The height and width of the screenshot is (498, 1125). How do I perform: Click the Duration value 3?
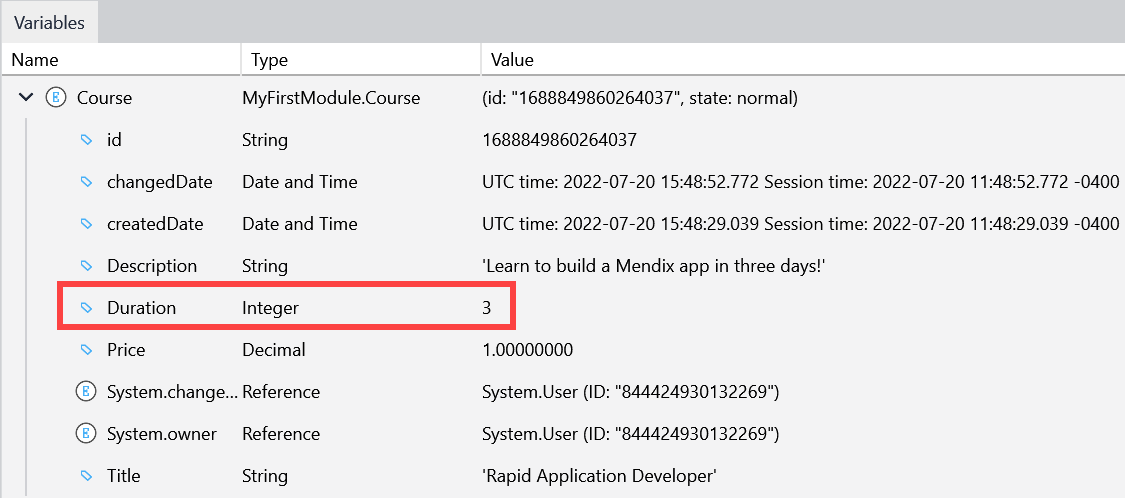pos(486,308)
